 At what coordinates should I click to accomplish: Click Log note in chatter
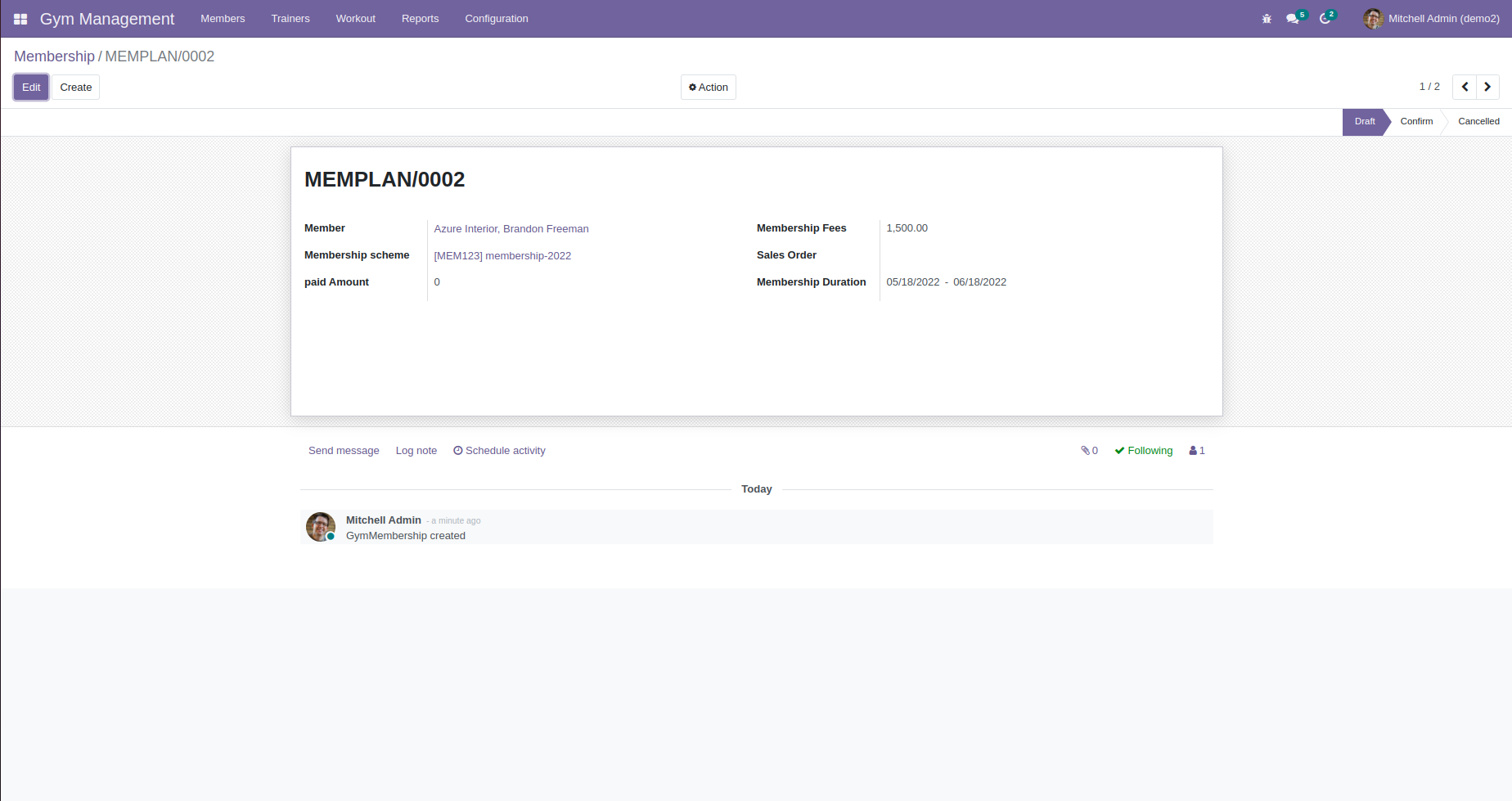click(416, 451)
